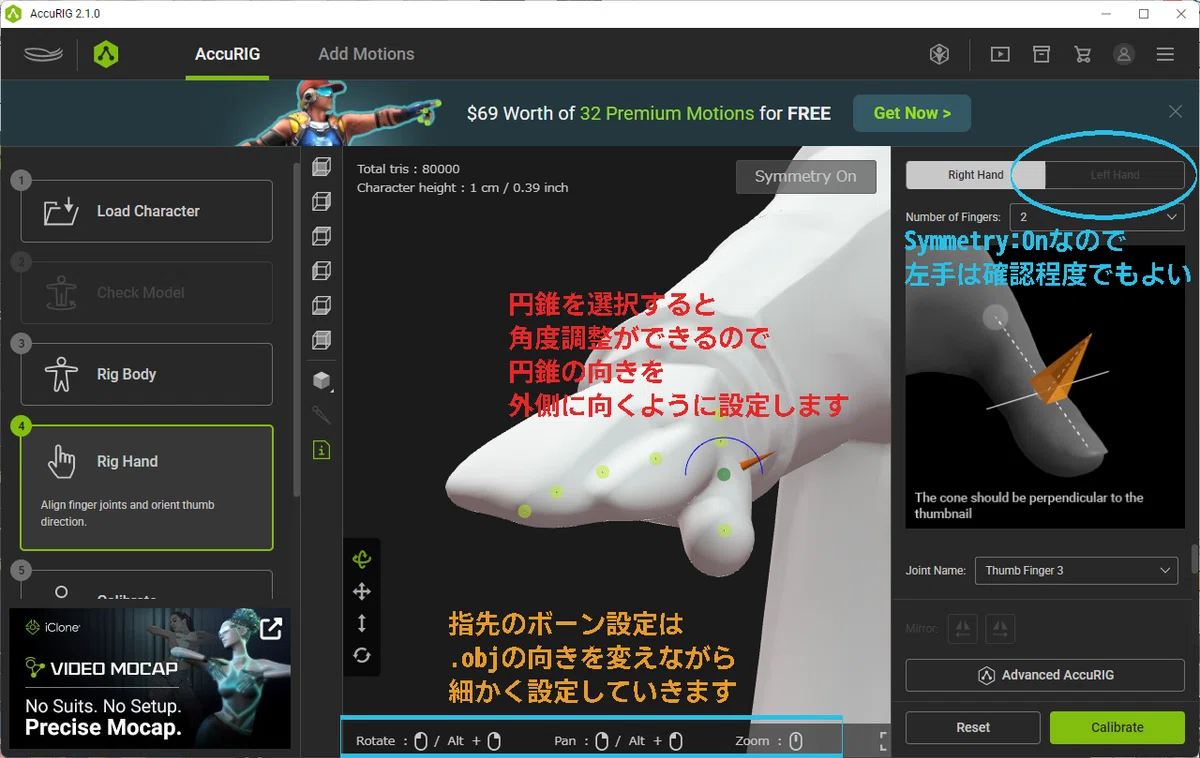Click the Load Character folder icon

tap(61, 211)
